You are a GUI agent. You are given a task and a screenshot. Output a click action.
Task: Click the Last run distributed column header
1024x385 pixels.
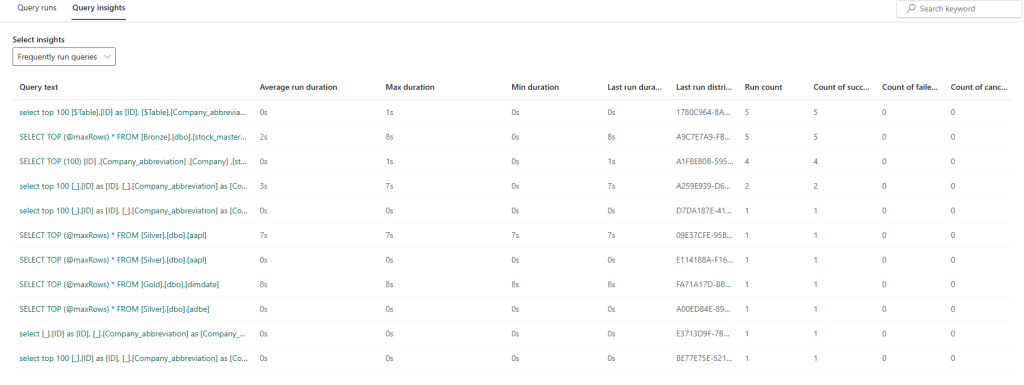pyautogui.click(x=704, y=87)
